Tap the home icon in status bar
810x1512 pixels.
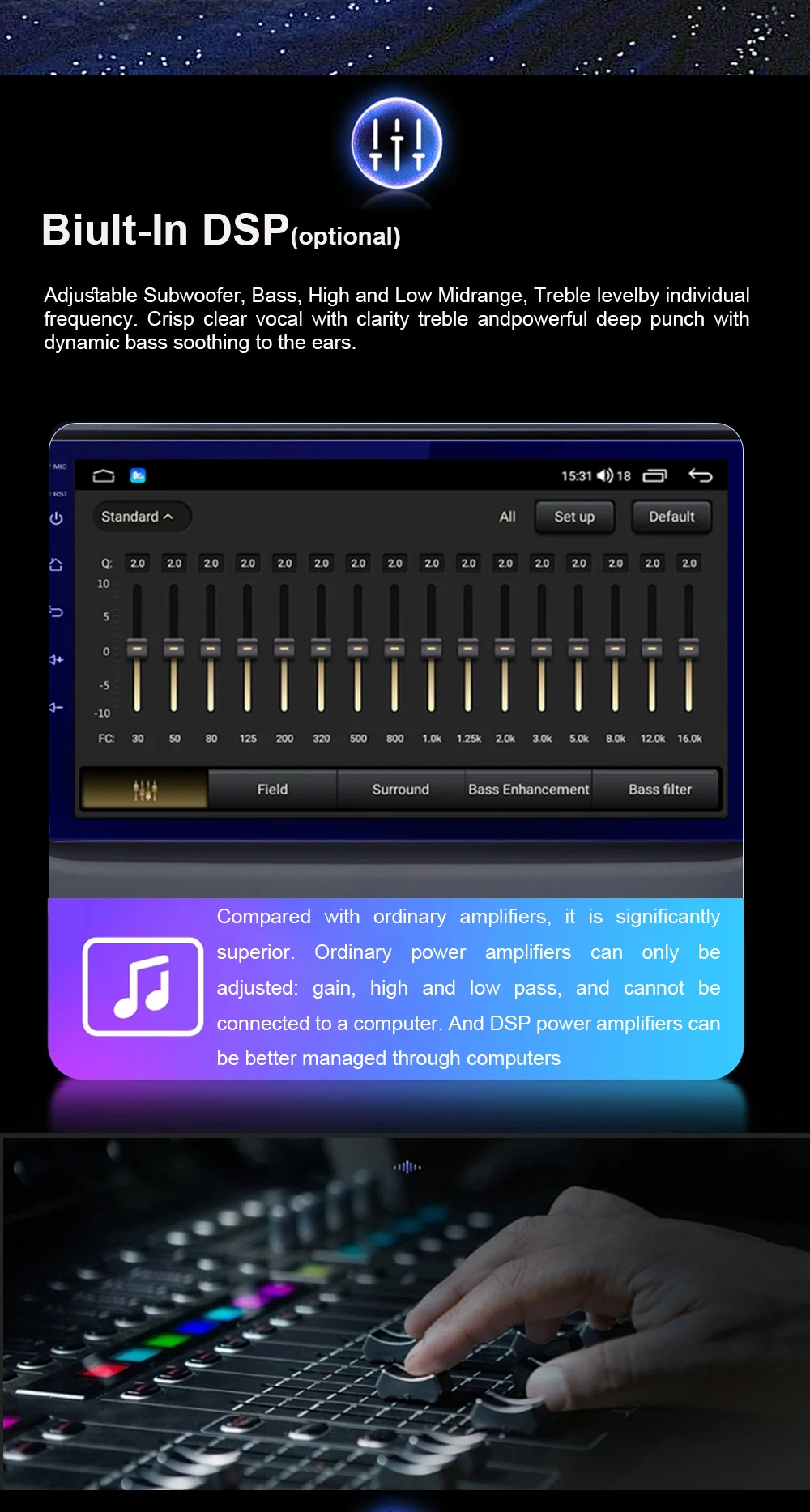click(104, 475)
